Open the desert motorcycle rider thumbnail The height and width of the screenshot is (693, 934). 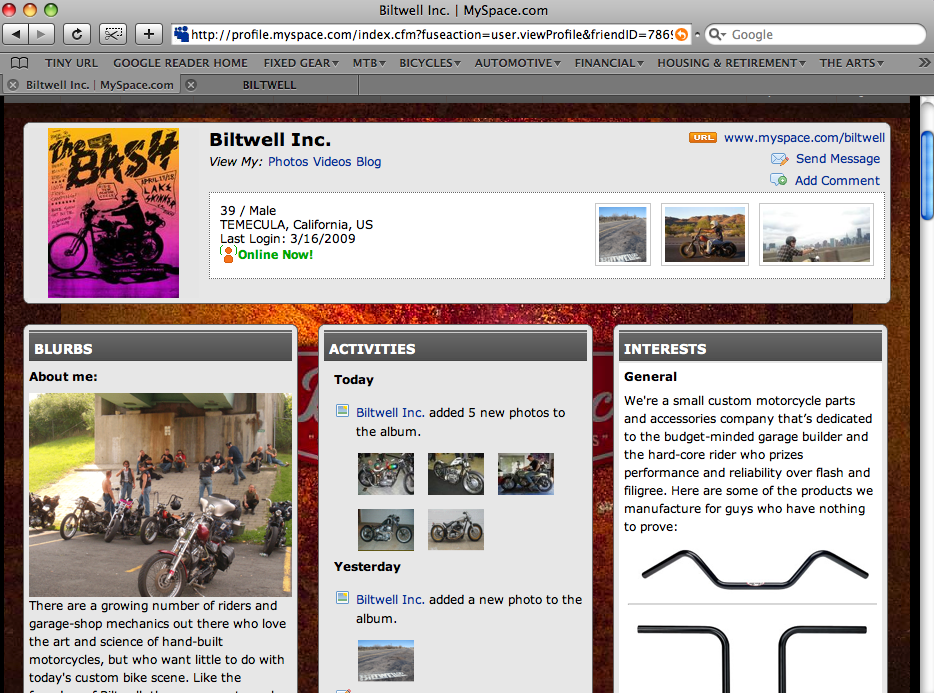tap(705, 234)
